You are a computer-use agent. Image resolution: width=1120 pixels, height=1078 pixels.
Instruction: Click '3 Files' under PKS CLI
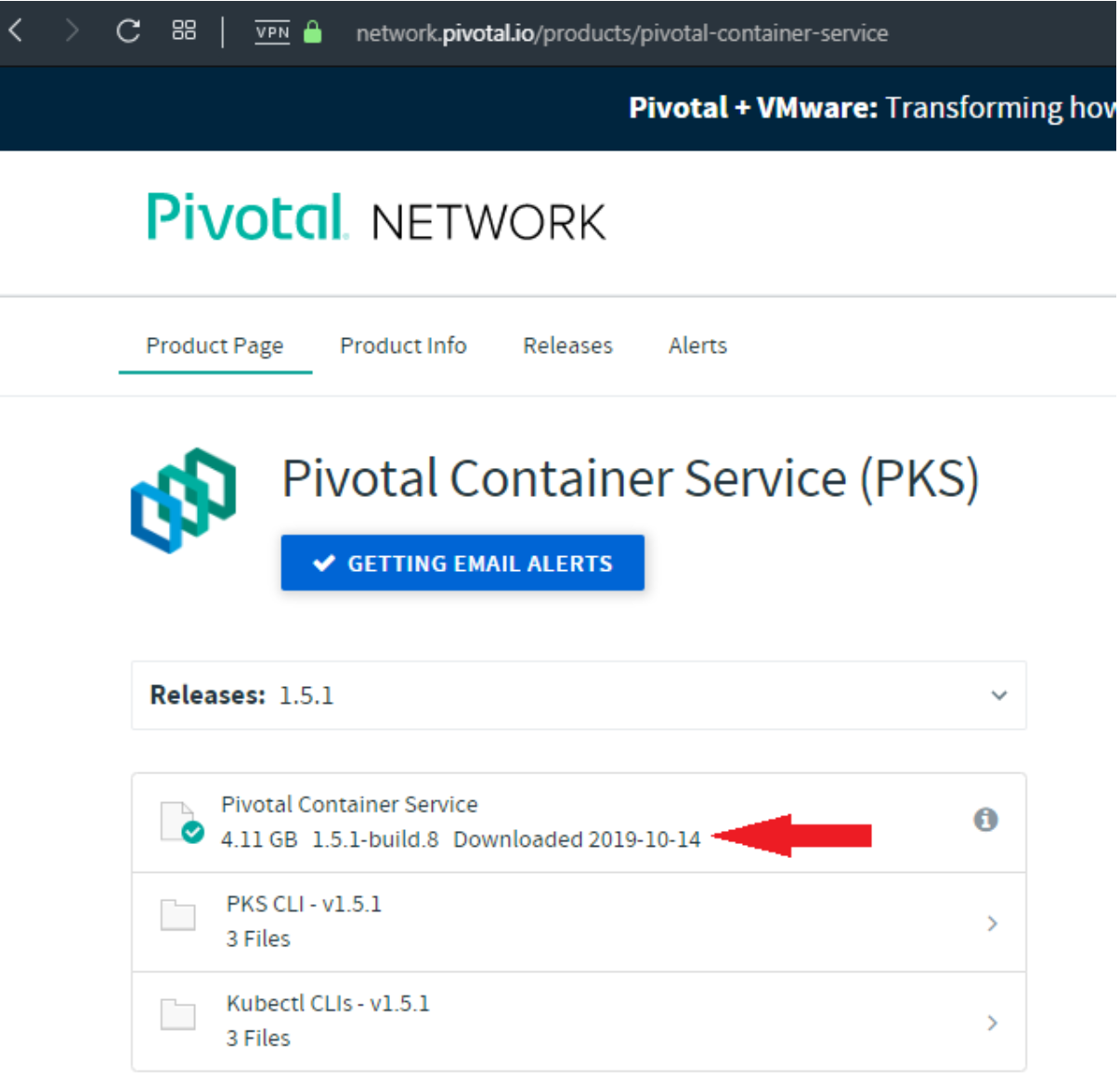[258, 939]
